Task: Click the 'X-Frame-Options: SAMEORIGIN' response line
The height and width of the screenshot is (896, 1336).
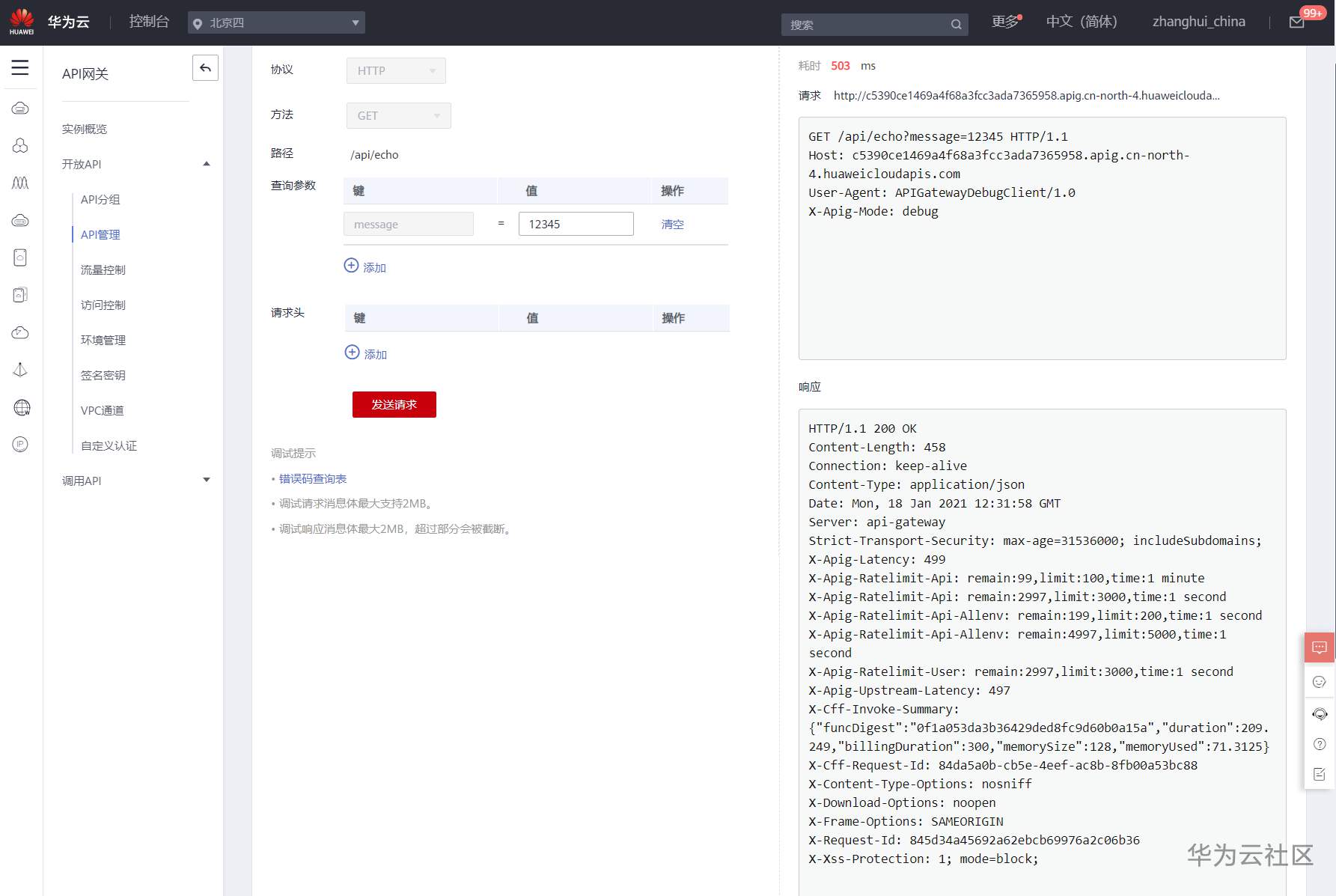Action: click(906, 821)
